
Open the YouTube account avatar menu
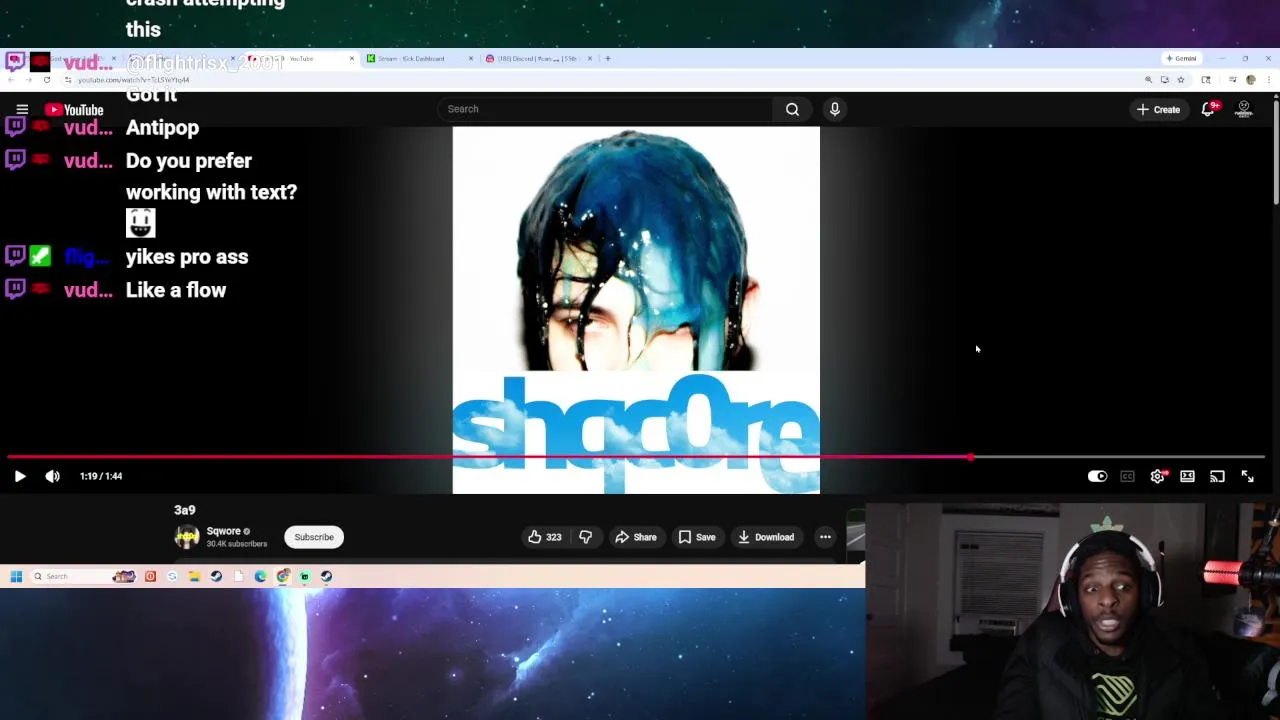1244,109
